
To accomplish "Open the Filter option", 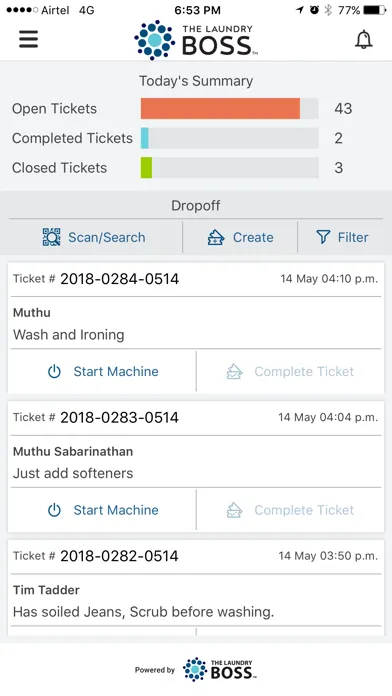I will pos(342,237).
